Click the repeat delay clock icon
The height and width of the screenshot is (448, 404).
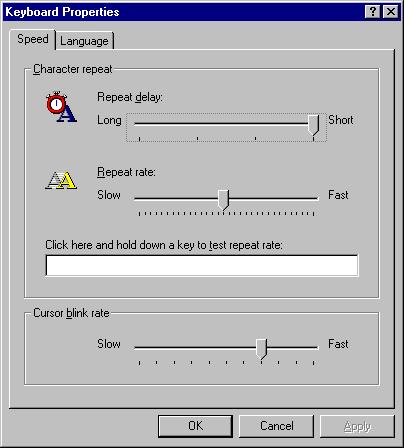point(61,107)
